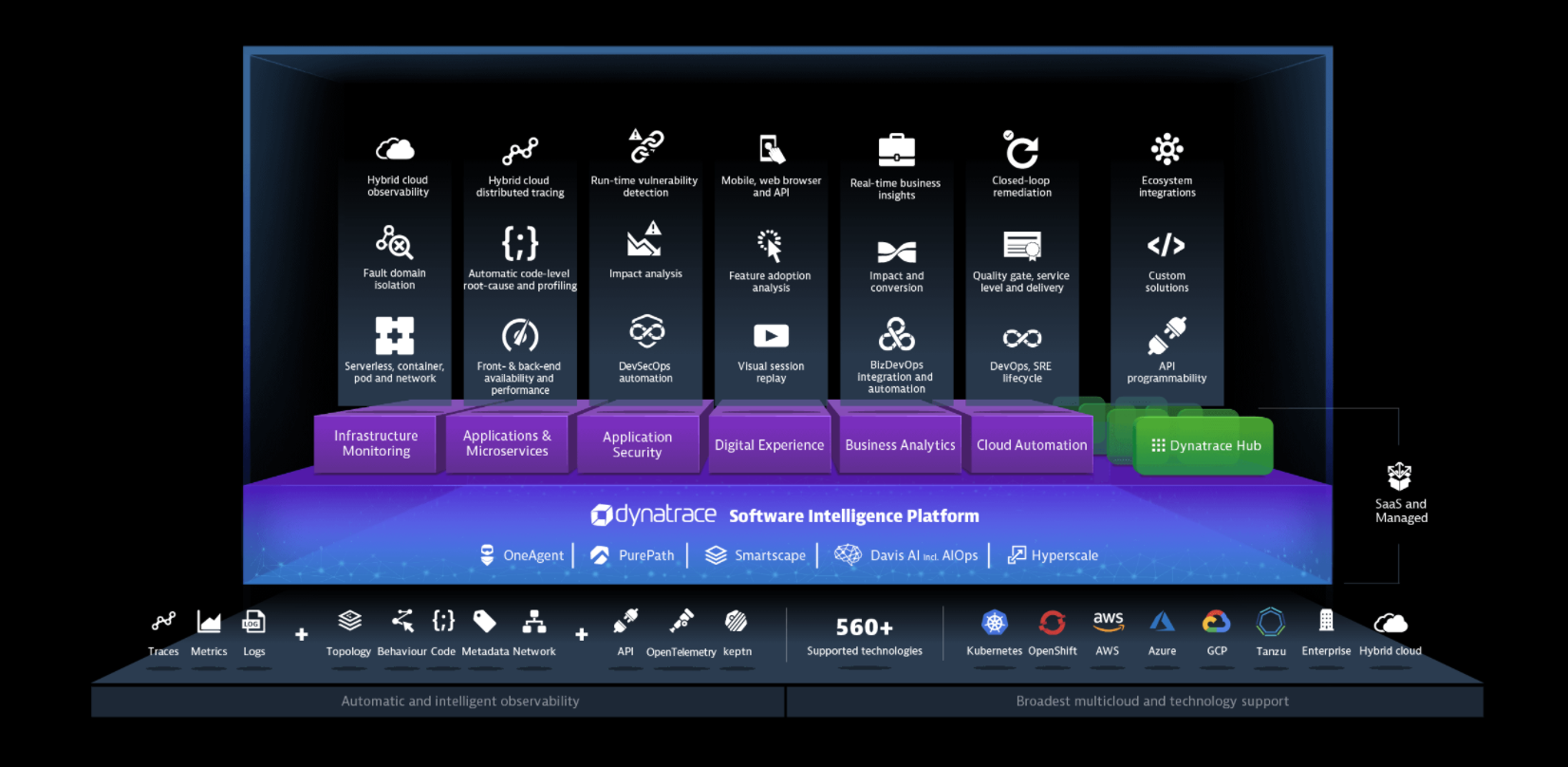Select the Quality gate certificate icon
This screenshot has width=1568, height=767.
point(1022,246)
